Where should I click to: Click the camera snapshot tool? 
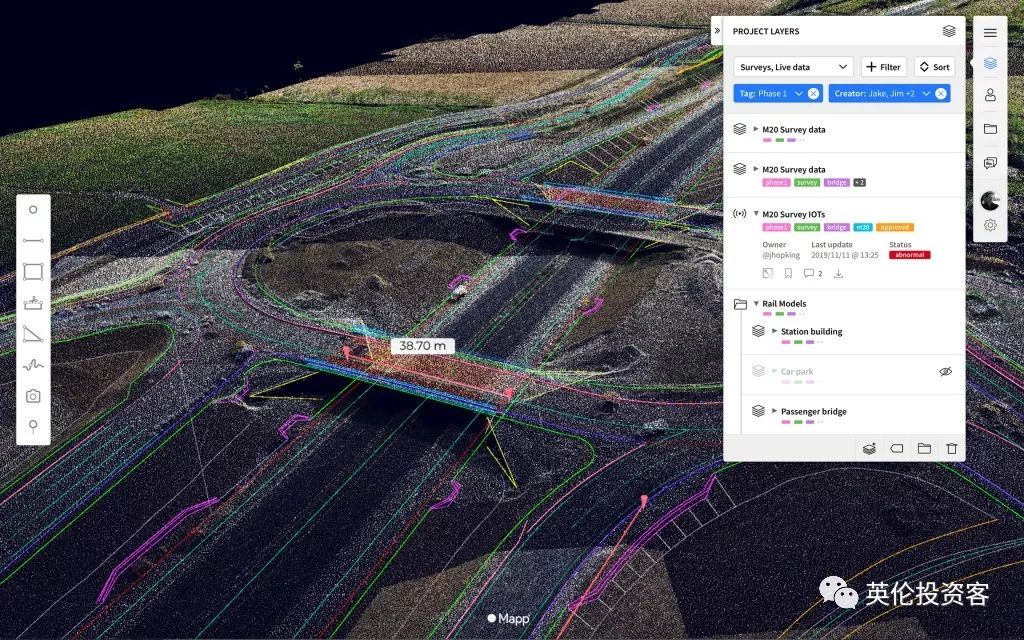33,396
